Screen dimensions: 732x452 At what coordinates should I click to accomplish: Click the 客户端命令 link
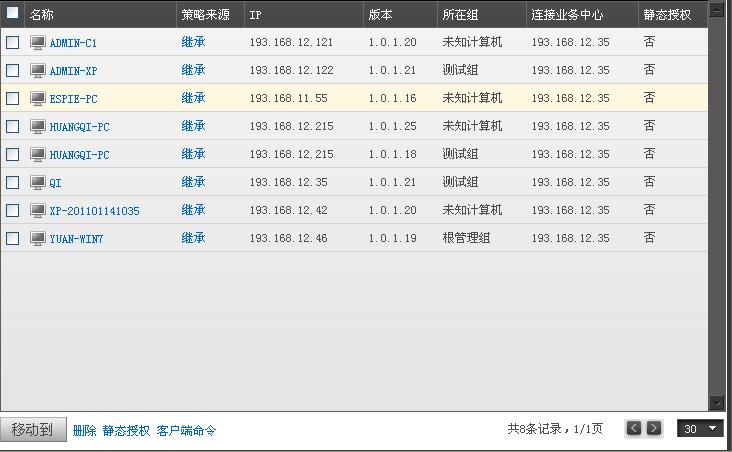coord(186,430)
